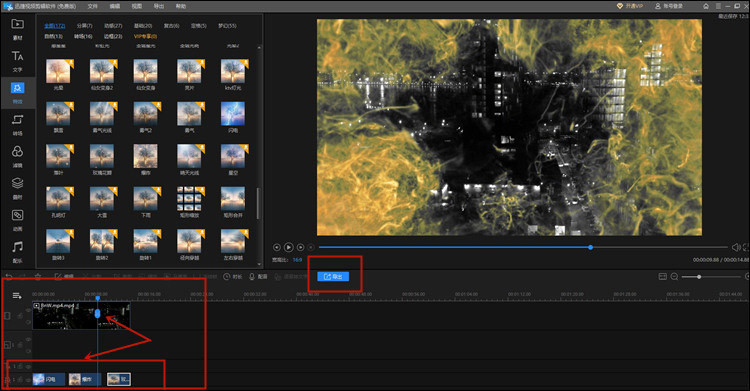Toggle visibility eye on effects track

pos(28,380)
